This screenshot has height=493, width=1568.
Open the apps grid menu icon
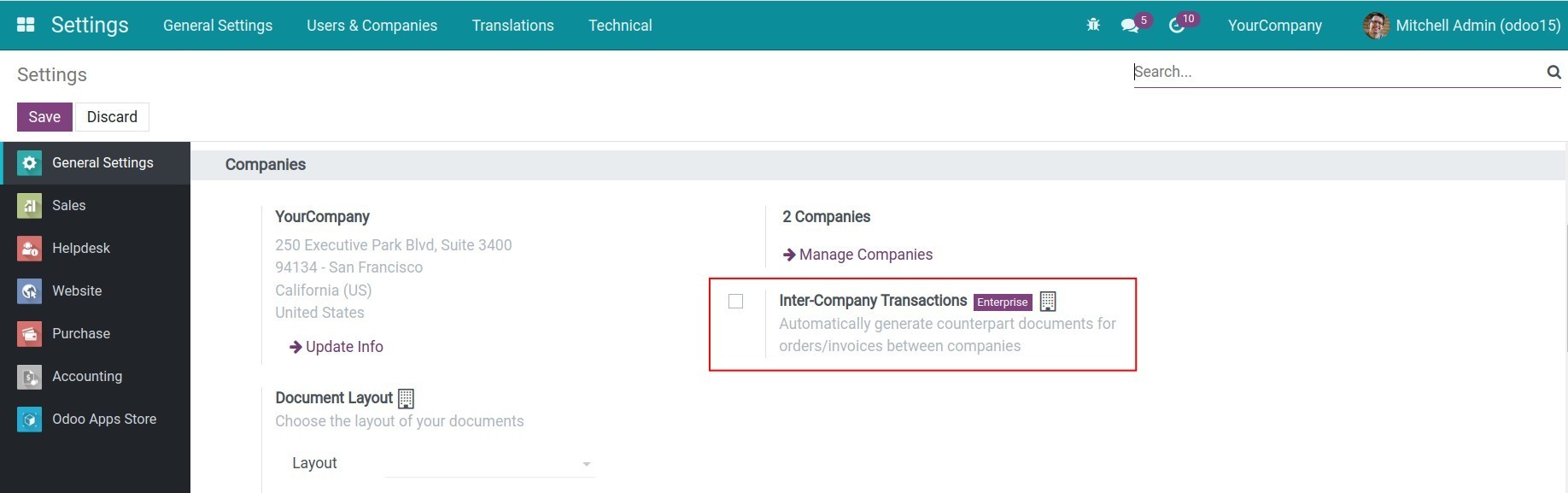pyautogui.click(x=26, y=25)
